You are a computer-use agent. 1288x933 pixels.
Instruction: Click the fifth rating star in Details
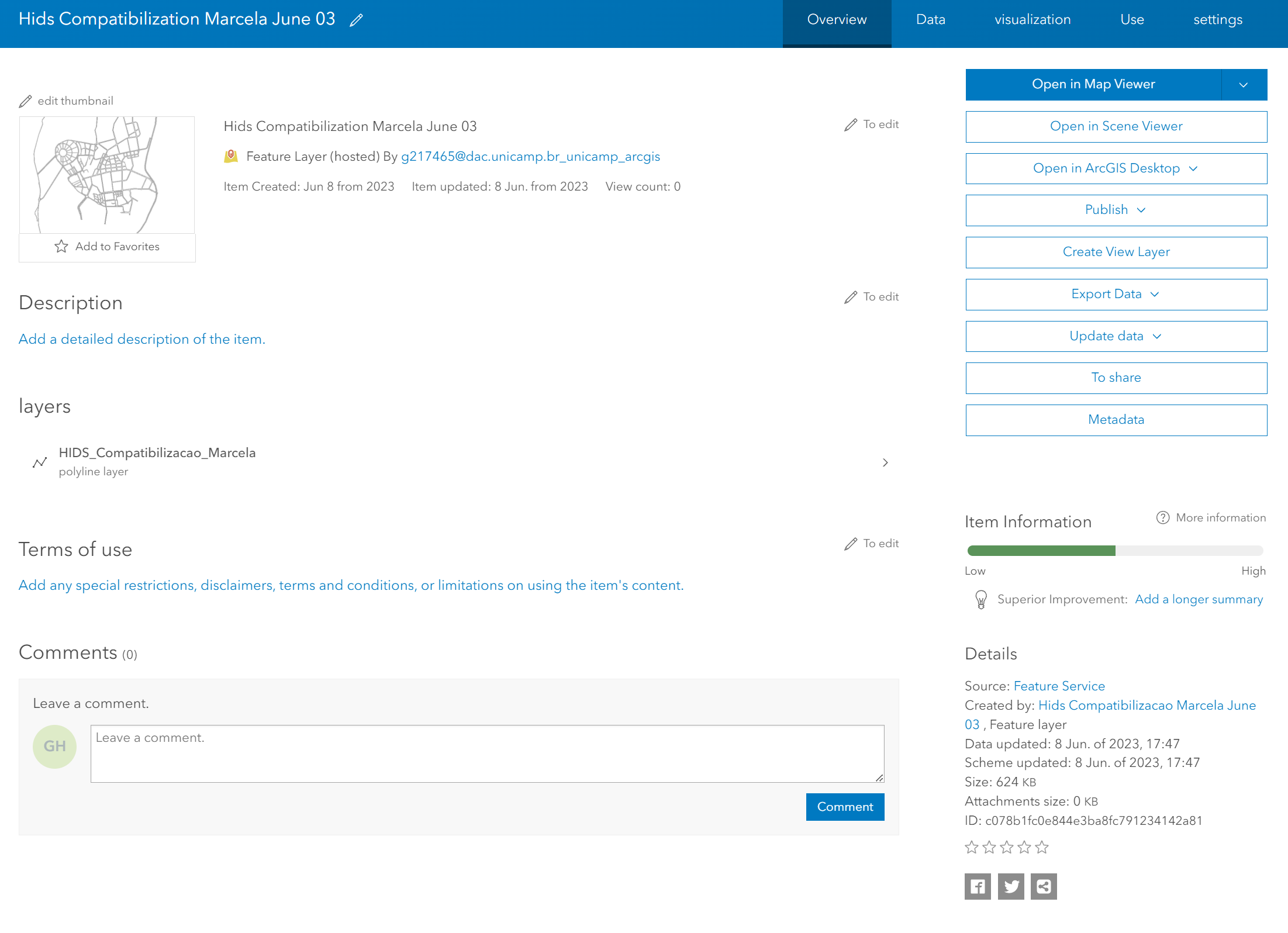1042,847
